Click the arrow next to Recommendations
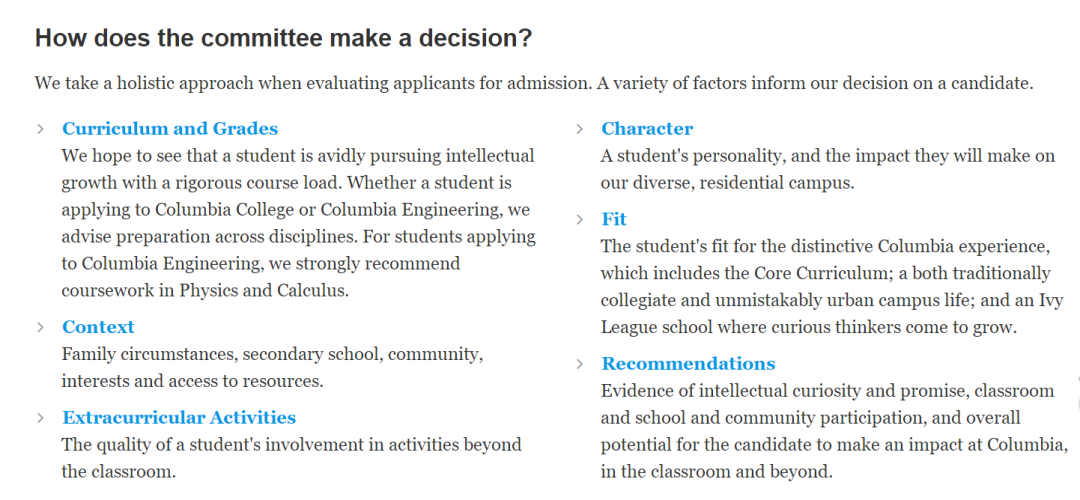Screen dimensions: 1080x500 579,363
